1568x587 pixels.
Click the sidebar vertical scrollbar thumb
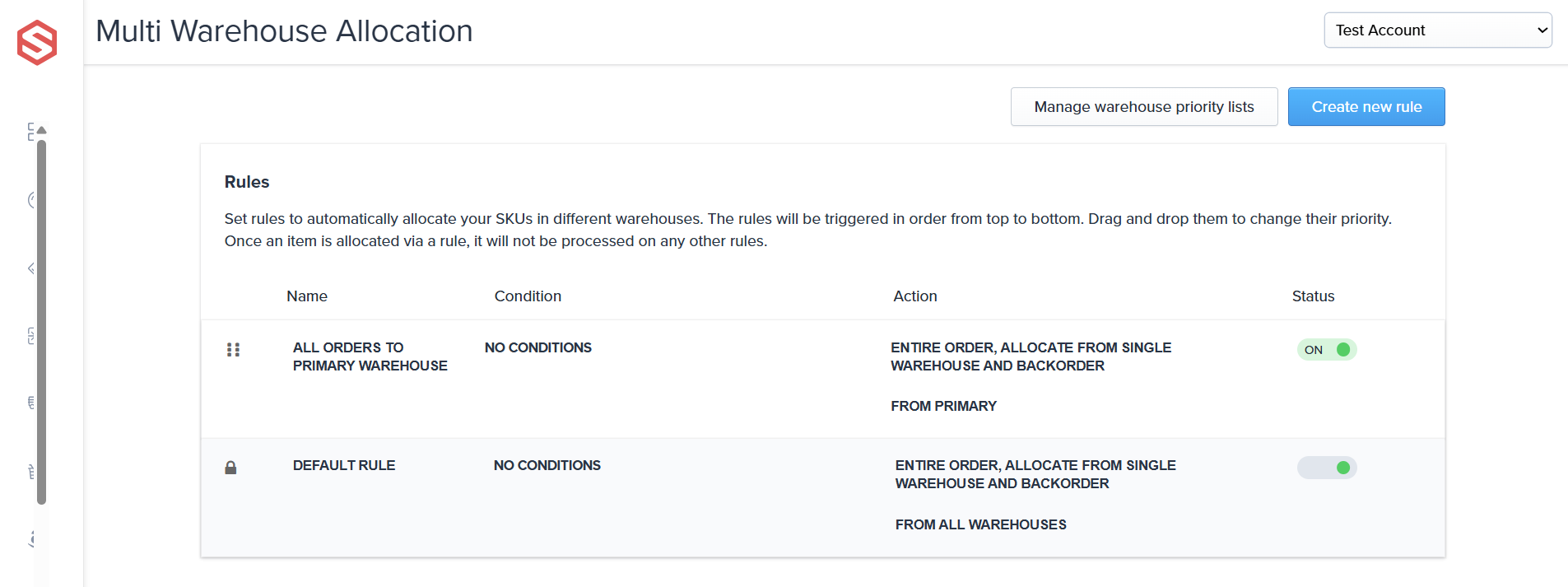point(42,321)
